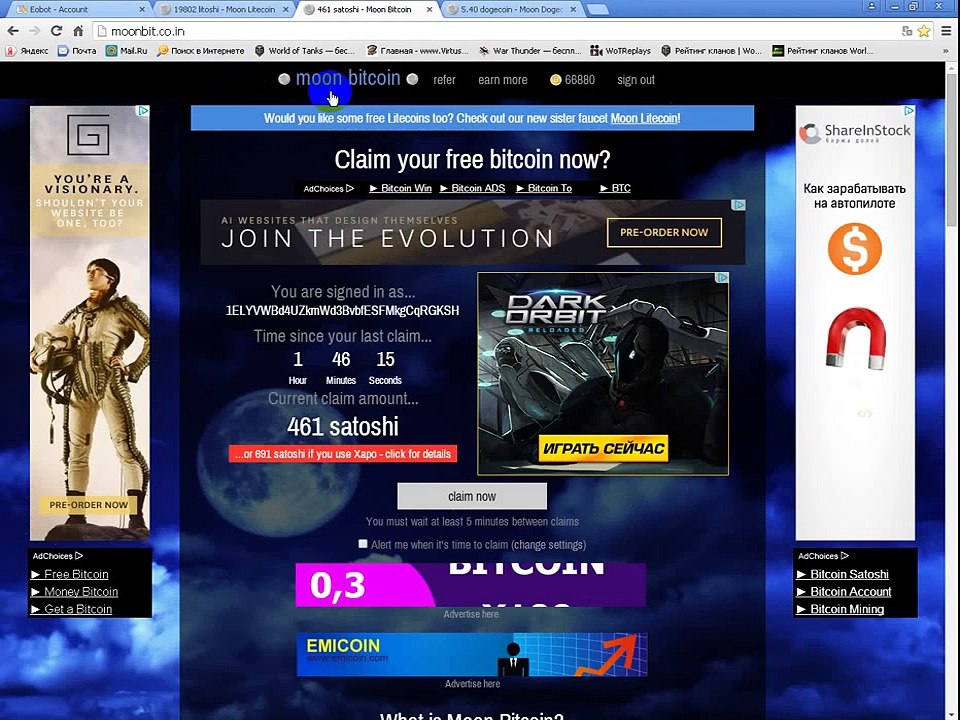The image size is (960, 720).
Task: Open the Chrome menu hamburger icon
Action: click(946, 31)
